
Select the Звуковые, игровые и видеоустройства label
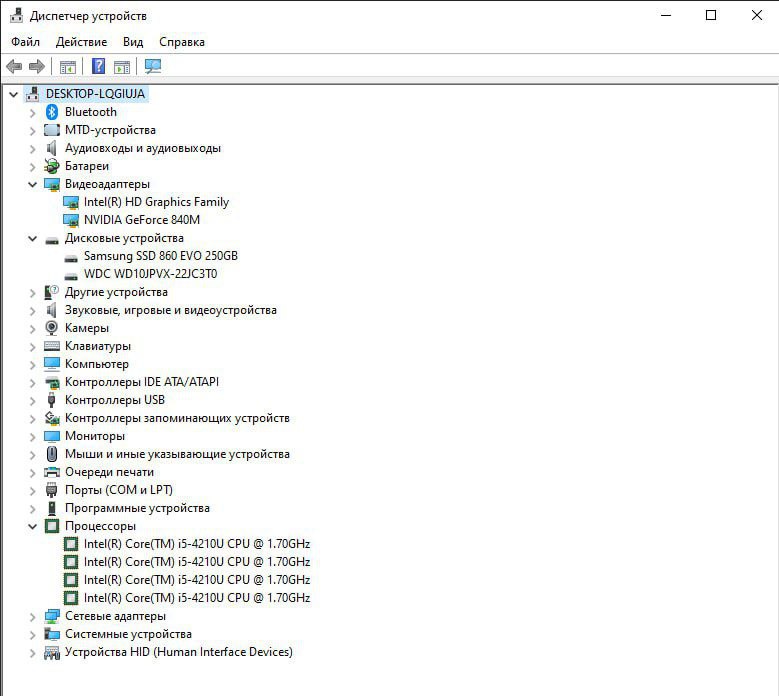[x=171, y=310]
